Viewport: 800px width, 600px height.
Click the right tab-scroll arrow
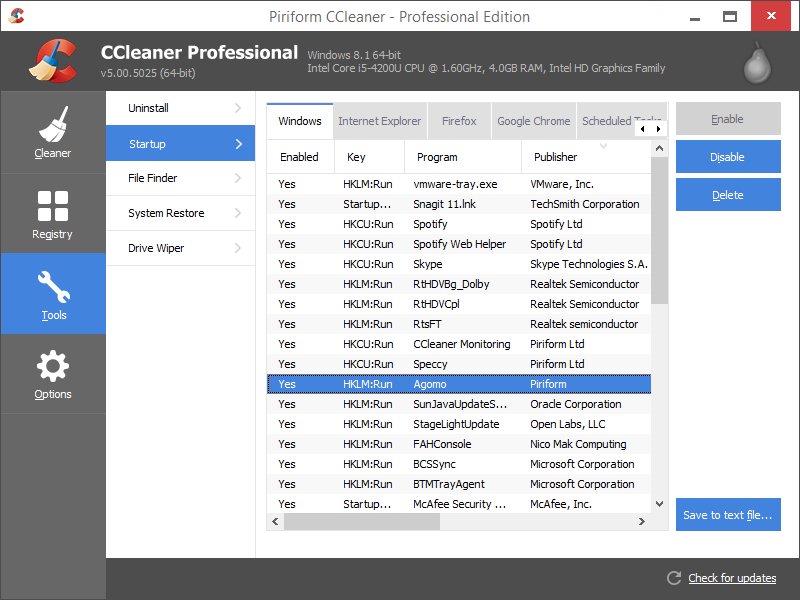click(657, 129)
